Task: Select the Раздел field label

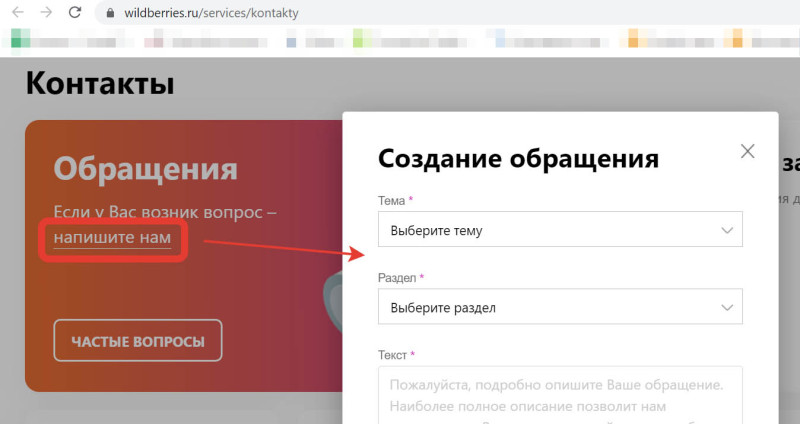Action: coord(397,278)
